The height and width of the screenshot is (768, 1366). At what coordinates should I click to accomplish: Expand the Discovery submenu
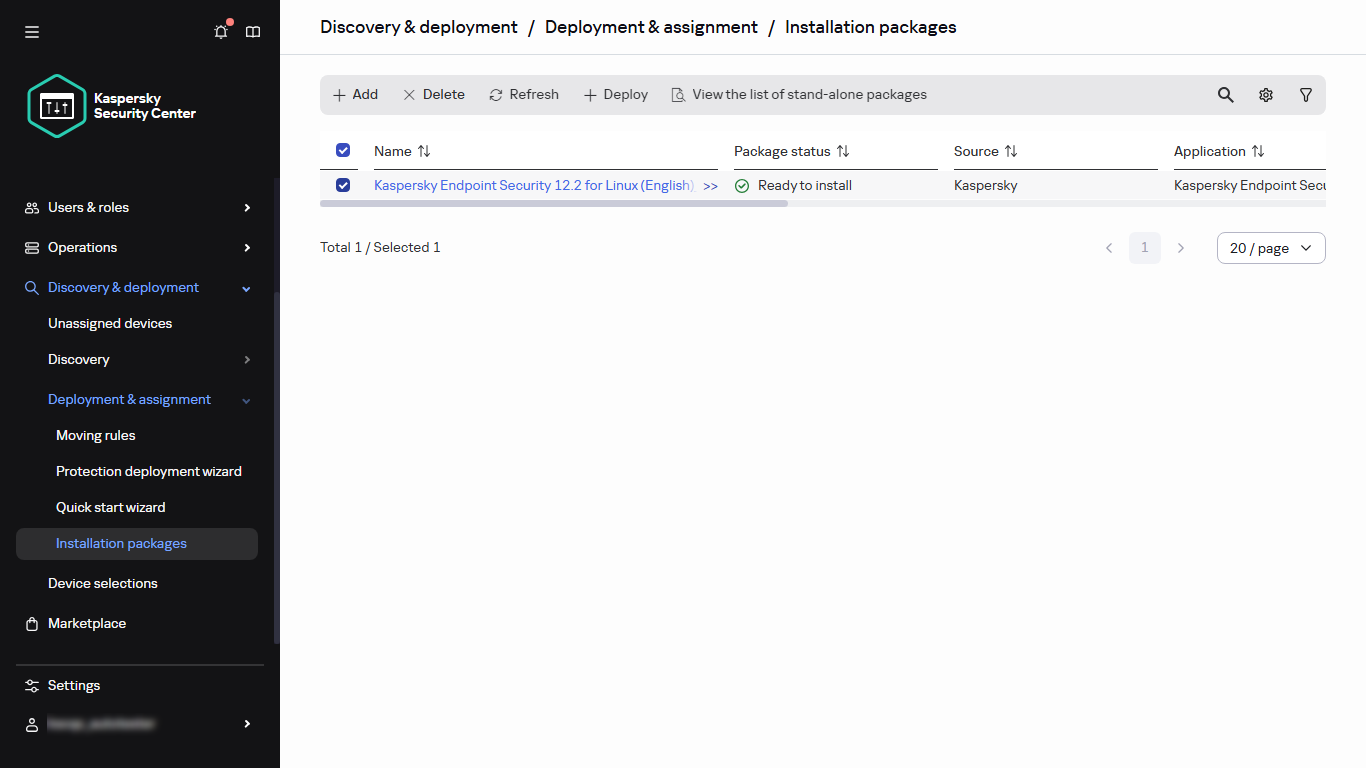coord(246,359)
